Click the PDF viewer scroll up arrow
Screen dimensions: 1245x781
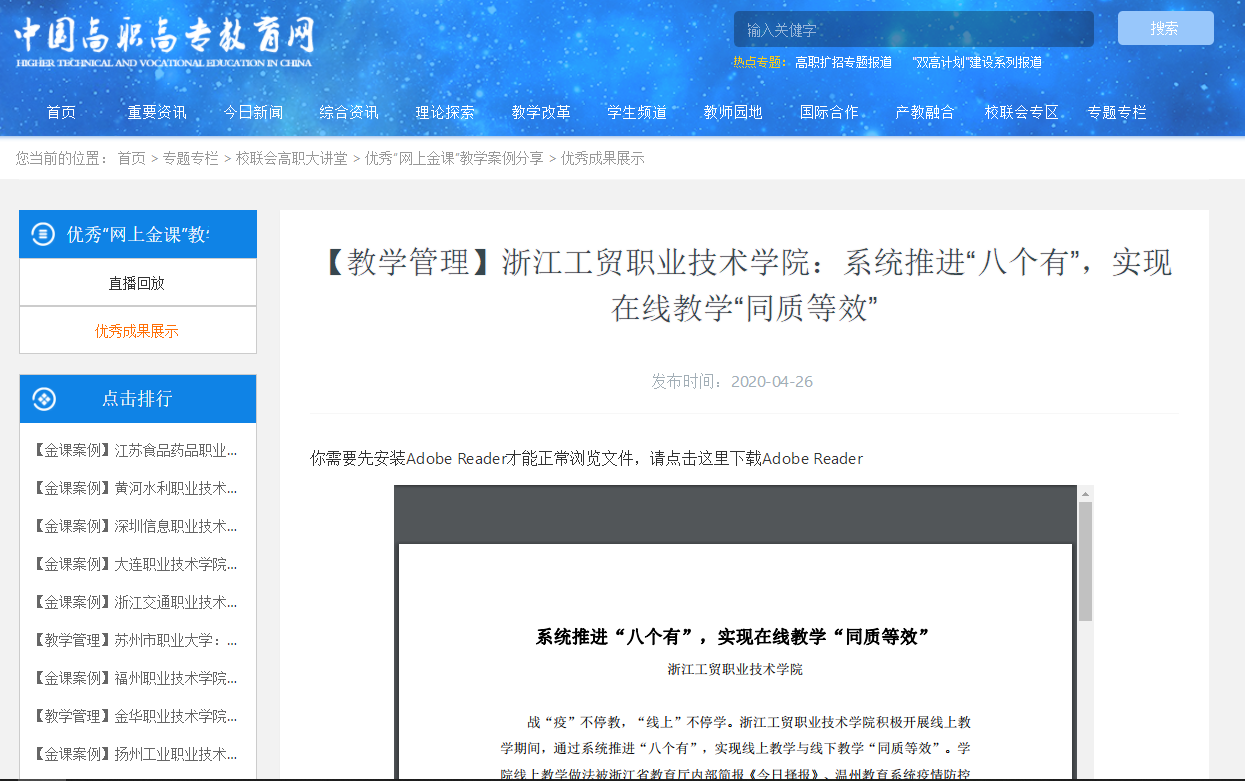click(x=1085, y=493)
